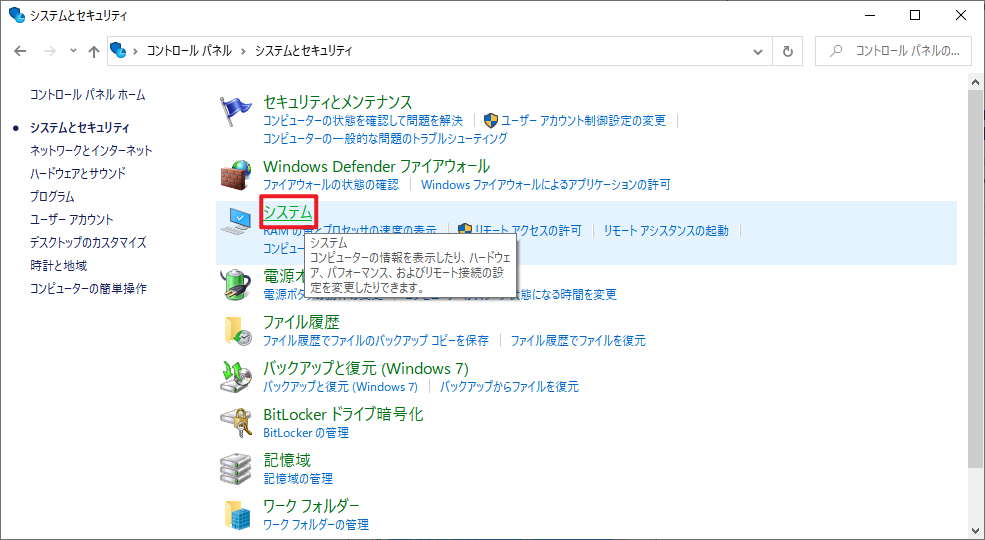The height and width of the screenshot is (540, 985).
Task: Click ユーザー アカウント制御設定の変更 link
Action: click(584, 121)
